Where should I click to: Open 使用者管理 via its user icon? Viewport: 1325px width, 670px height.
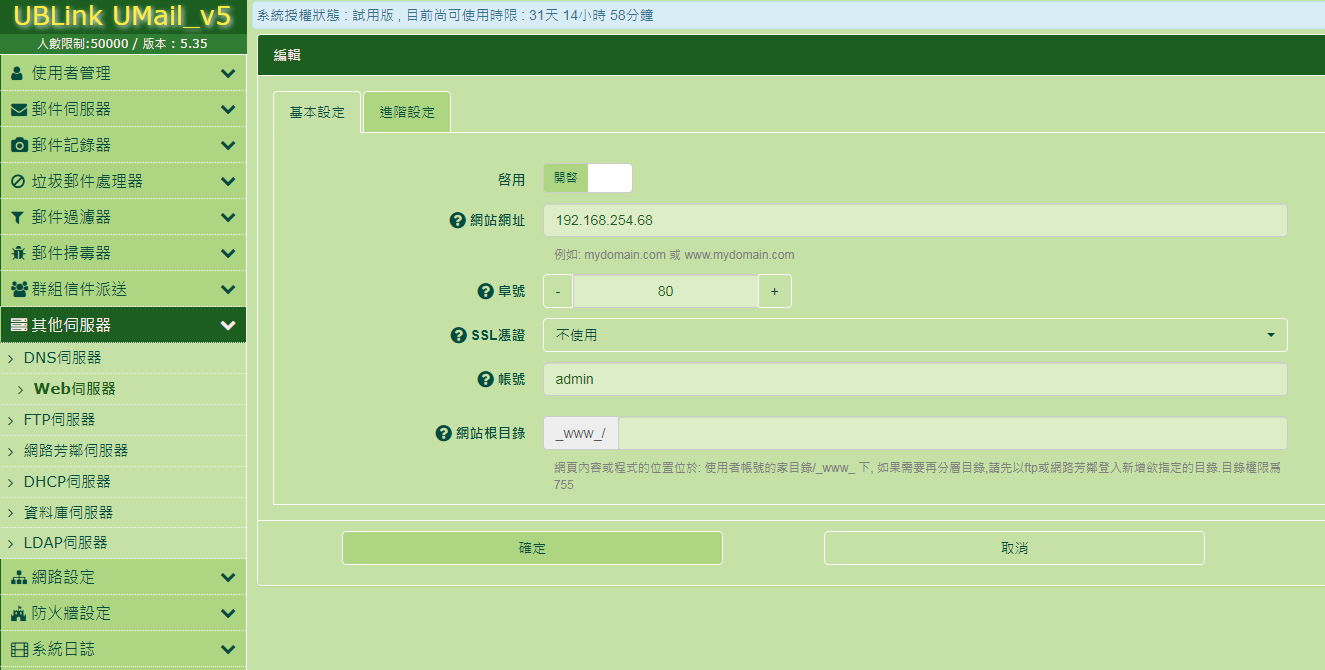point(17,73)
